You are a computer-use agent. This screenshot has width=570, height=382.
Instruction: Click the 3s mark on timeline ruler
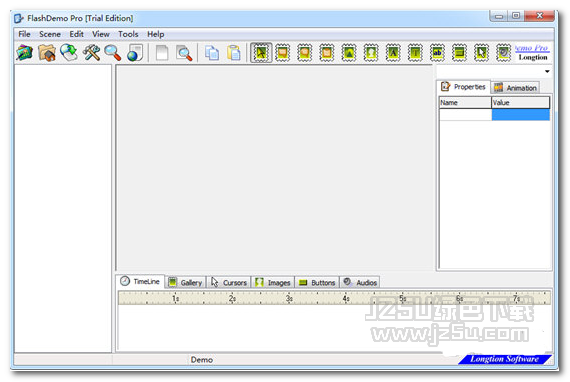point(289,298)
